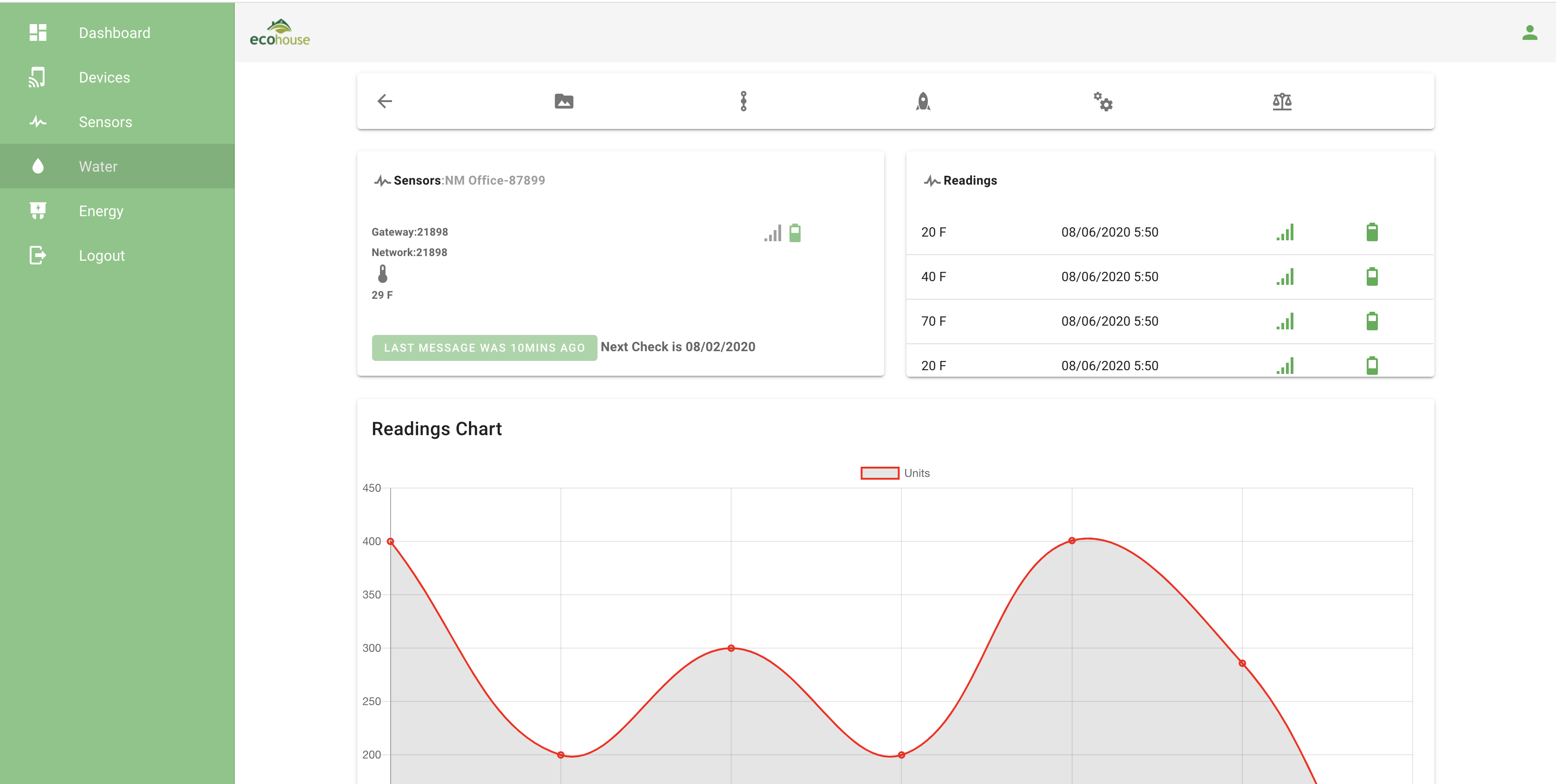Click Logout in the sidebar

[x=102, y=256]
